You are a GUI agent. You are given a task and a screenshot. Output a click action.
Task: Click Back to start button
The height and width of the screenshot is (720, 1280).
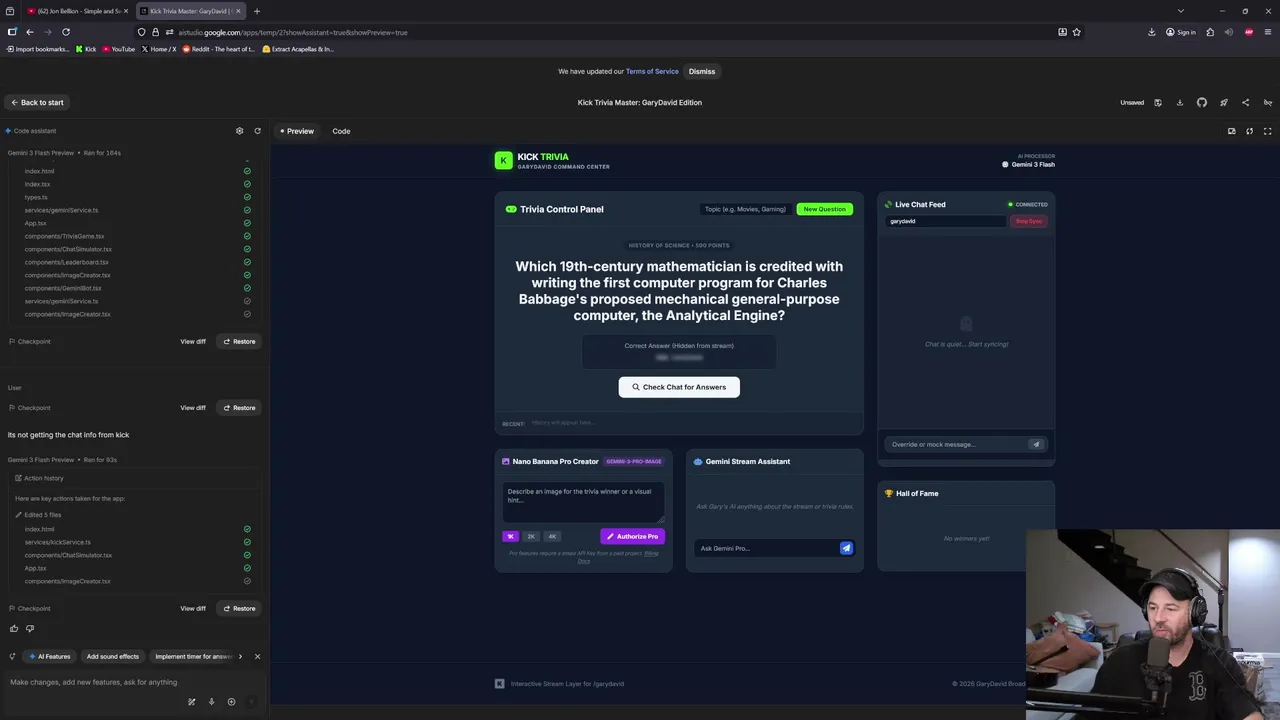tap(37, 102)
